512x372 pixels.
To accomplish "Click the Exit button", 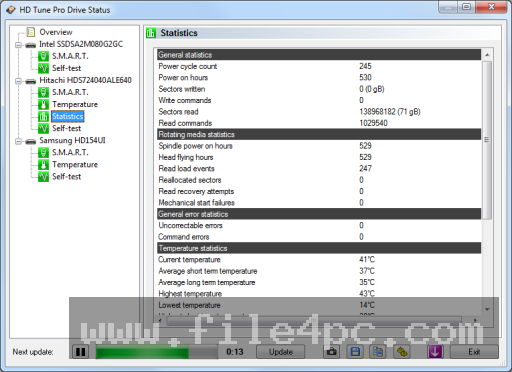I will pyautogui.click(x=474, y=352).
